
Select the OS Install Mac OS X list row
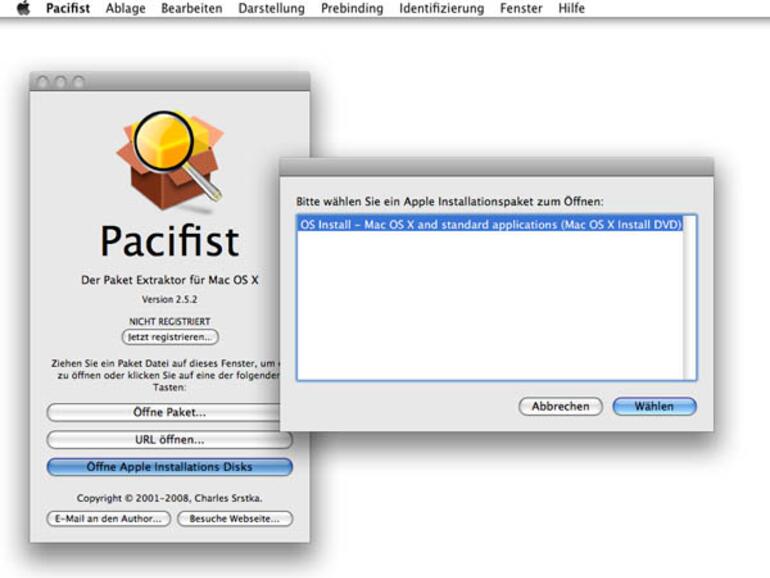[491, 224]
